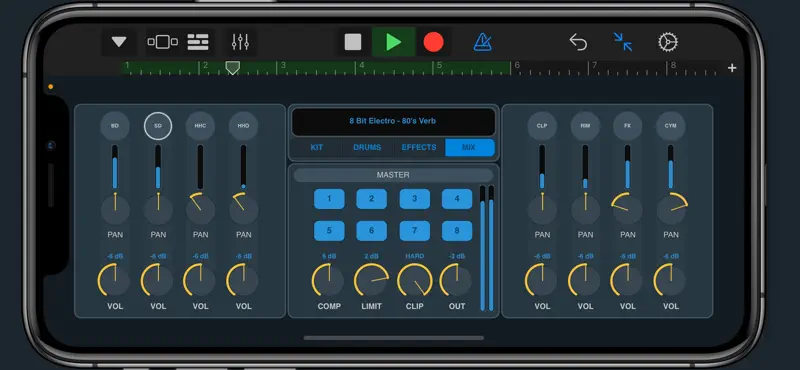Switch to the DRUMS tab
The width and height of the screenshot is (800, 370).
pos(367,147)
